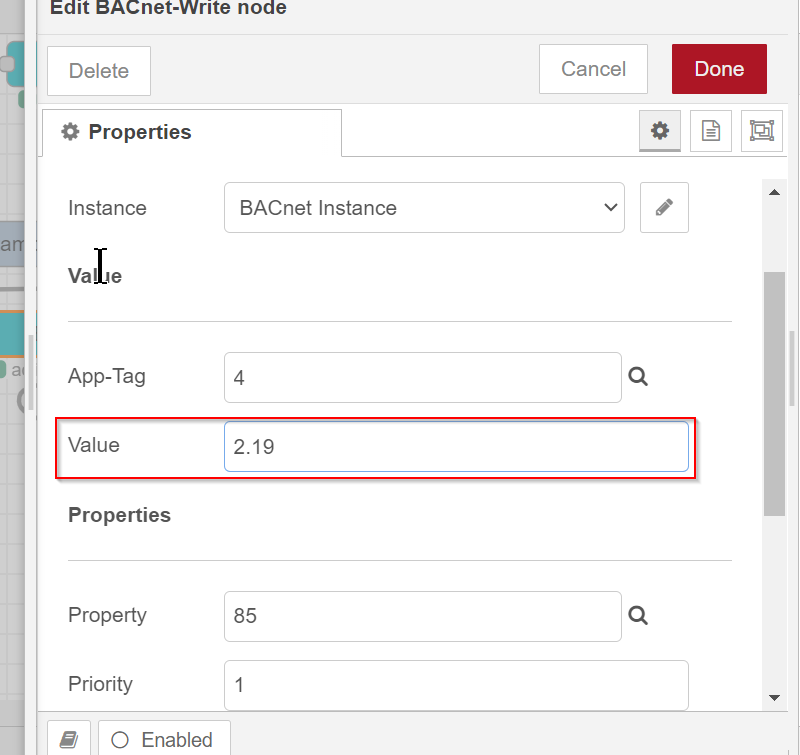Focus the App-Tag input field
The height and width of the screenshot is (755, 800).
pos(422,378)
